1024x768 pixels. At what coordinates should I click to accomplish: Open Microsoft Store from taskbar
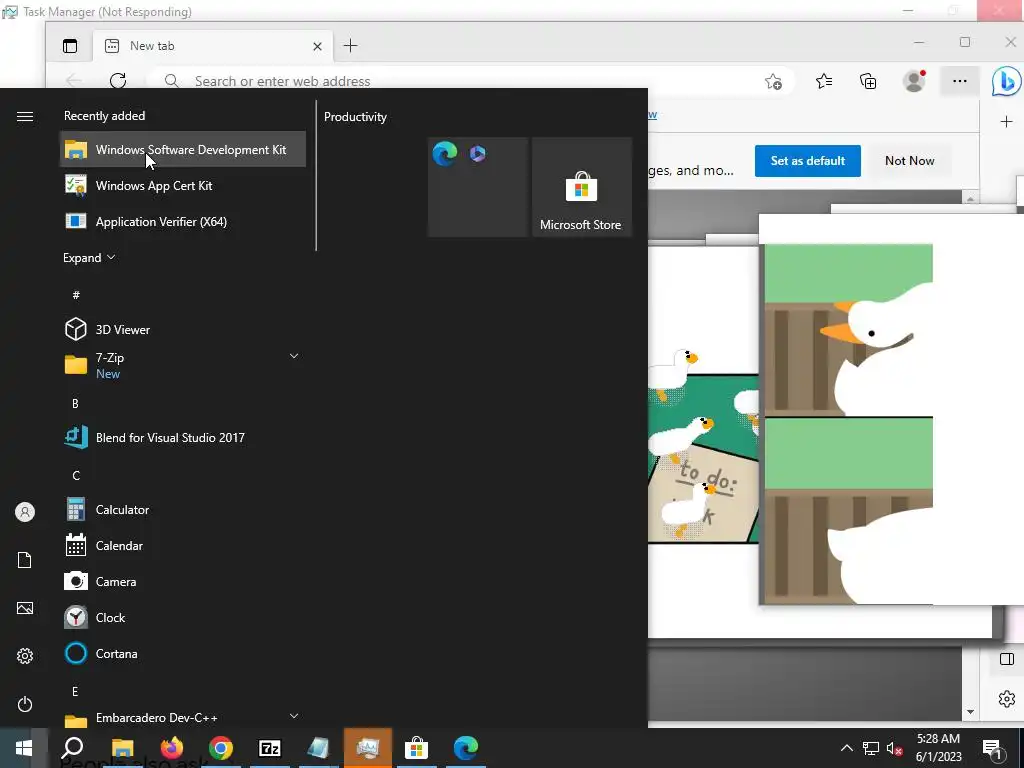pyautogui.click(x=416, y=748)
